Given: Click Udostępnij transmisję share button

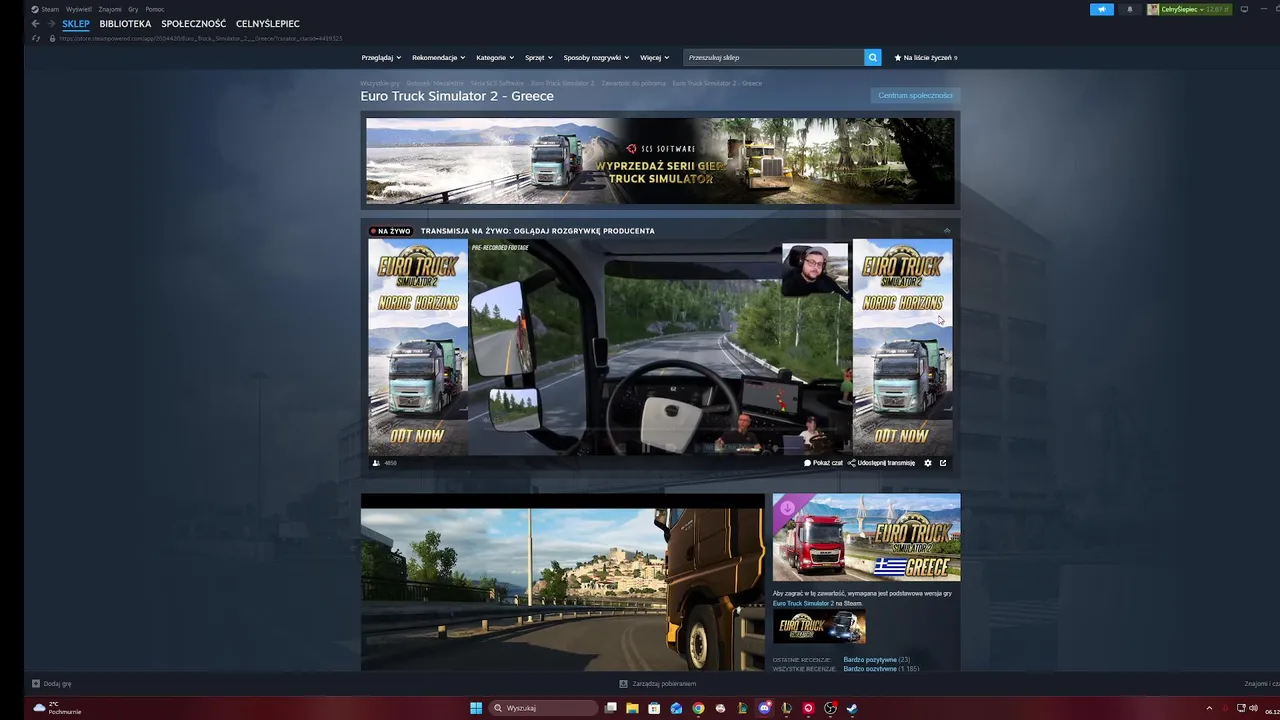Looking at the screenshot, I should 881,463.
